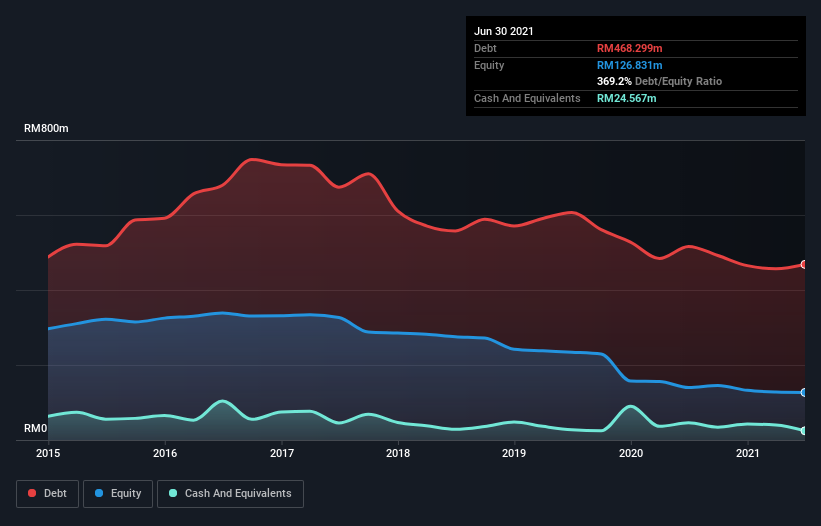Click the 369.2% Debt/Equity Ratio text

tap(659, 81)
